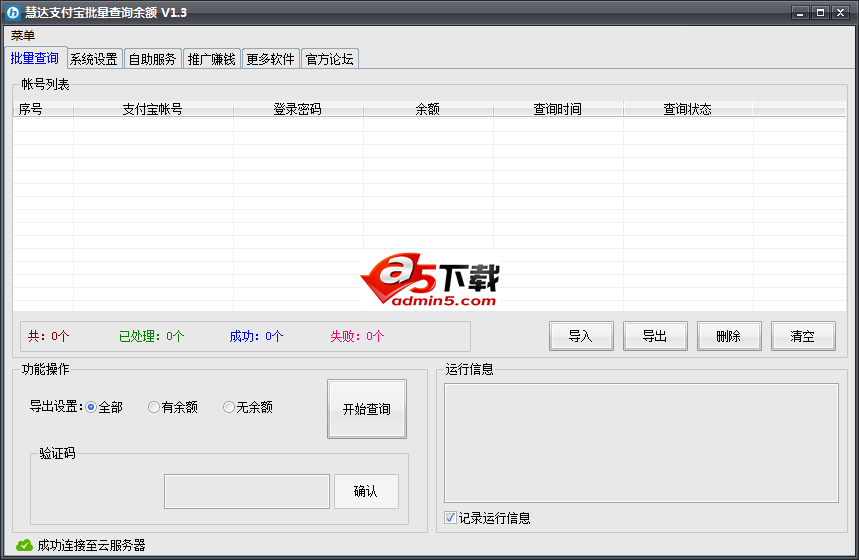The image size is (859, 560).
Task: Click the 查询状态 column header
Action: tap(688, 109)
